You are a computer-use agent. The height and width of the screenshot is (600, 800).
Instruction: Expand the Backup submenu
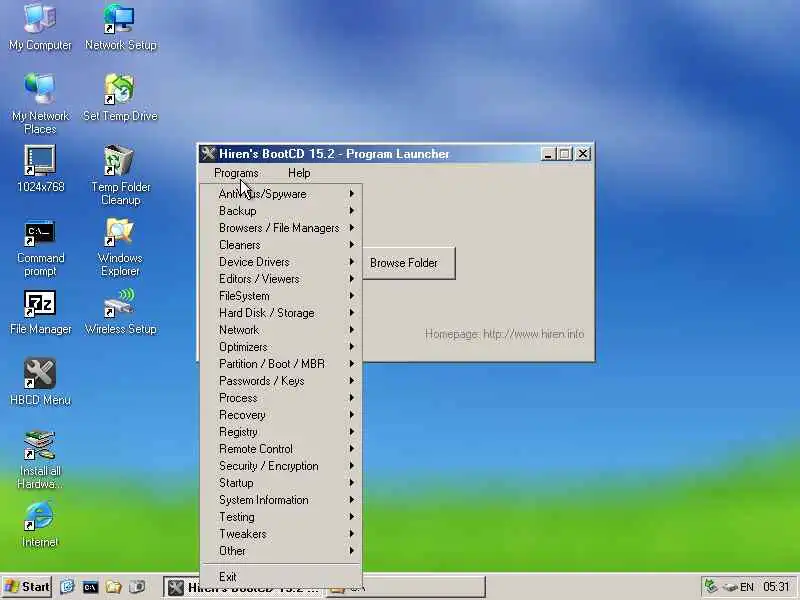[x=281, y=211]
